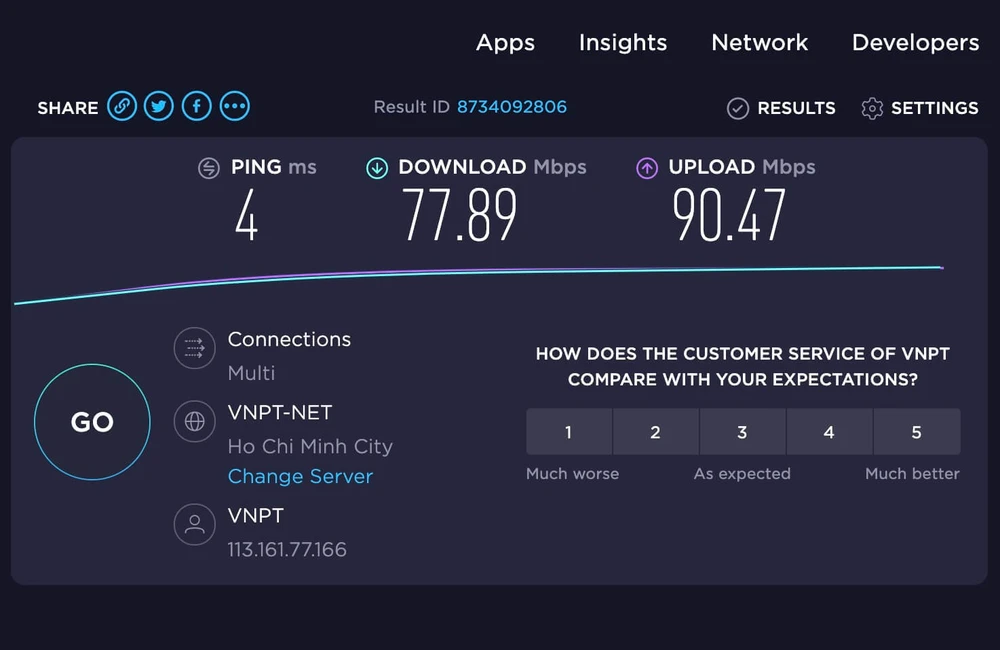1000x650 pixels.
Task: Click the Connections multi icon
Action: (194, 348)
